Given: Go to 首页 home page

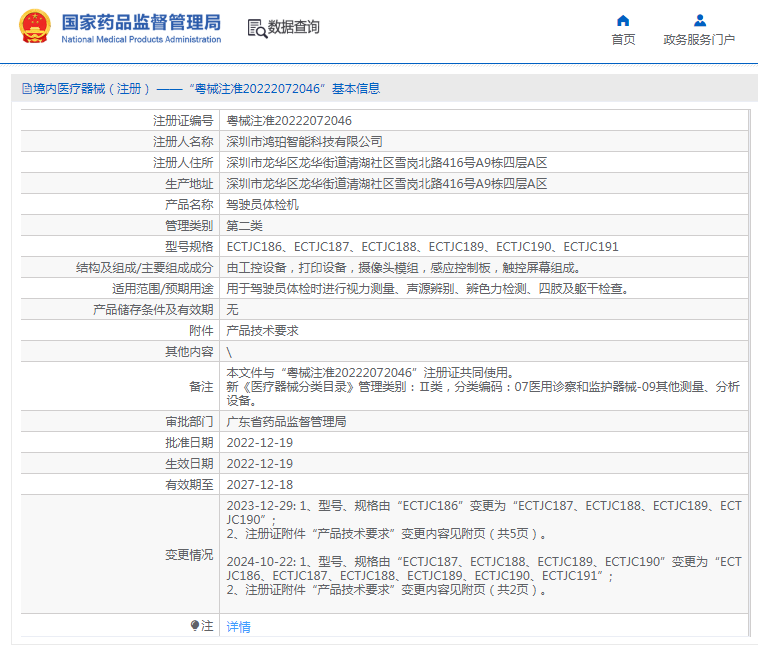Looking at the screenshot, I should pos(623,40).
